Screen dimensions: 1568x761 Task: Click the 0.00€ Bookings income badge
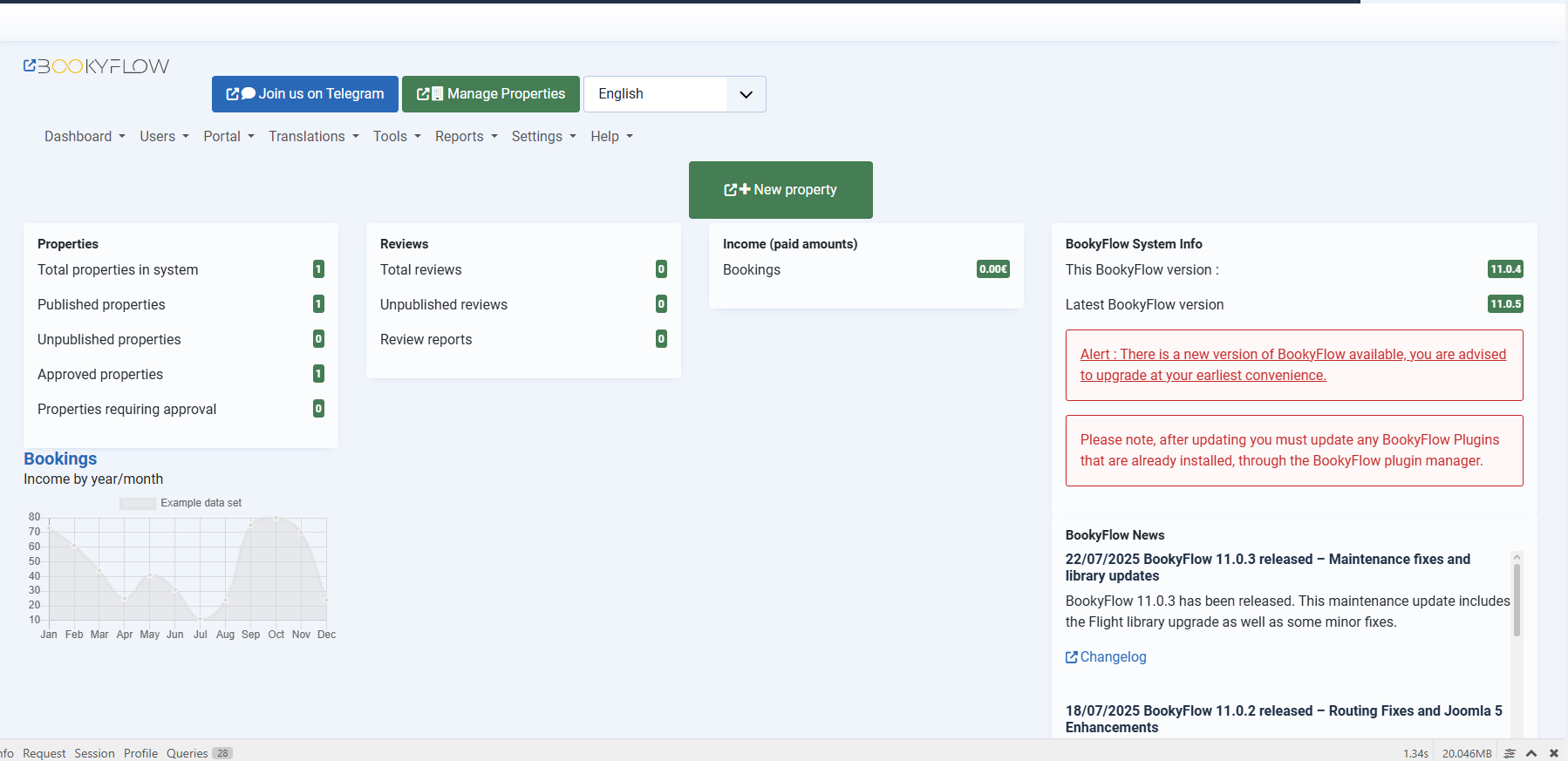coord(993,269)
